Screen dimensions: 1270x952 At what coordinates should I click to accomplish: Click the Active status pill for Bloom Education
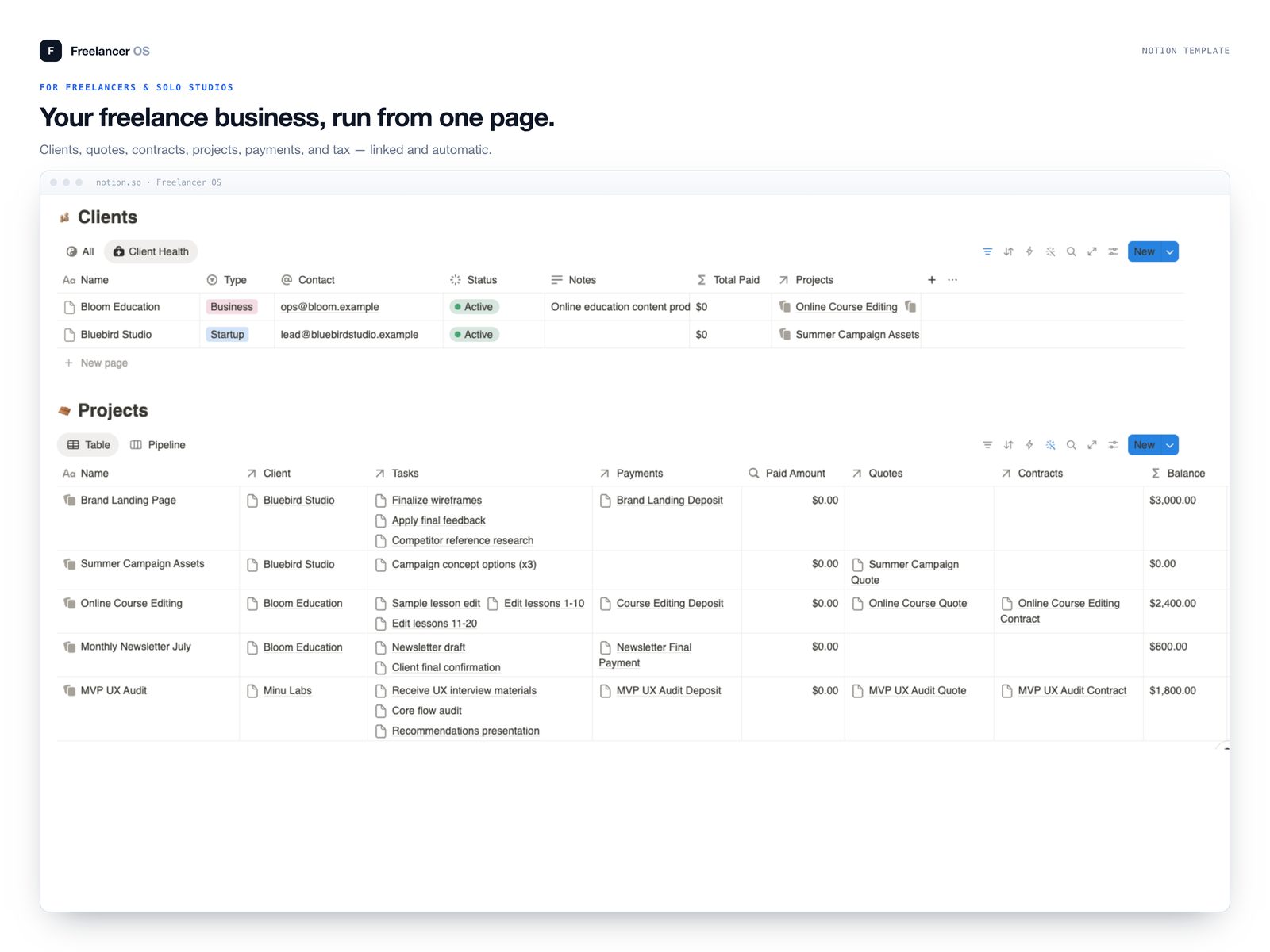pos(475,307)
